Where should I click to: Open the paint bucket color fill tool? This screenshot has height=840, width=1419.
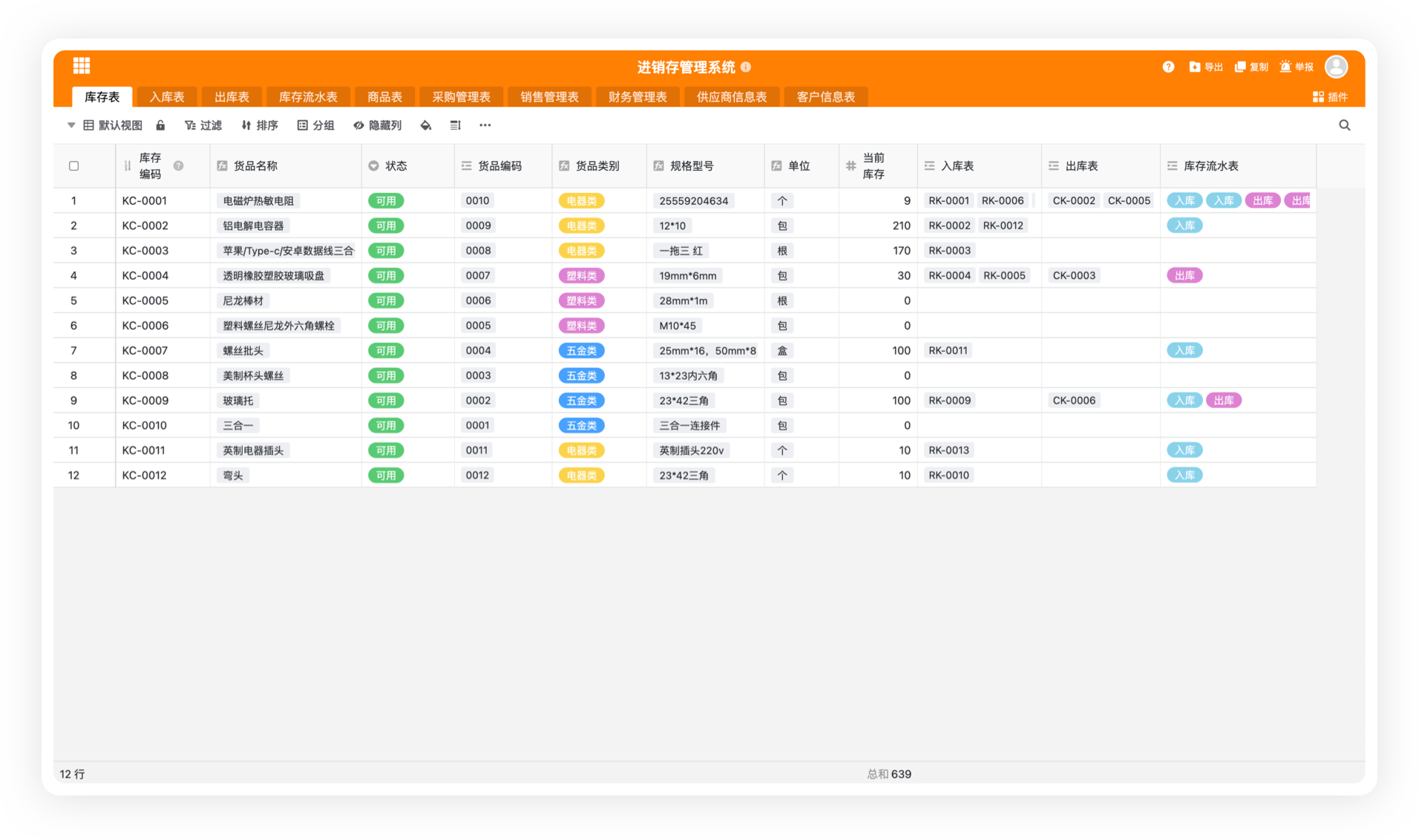tap(425, 125)
